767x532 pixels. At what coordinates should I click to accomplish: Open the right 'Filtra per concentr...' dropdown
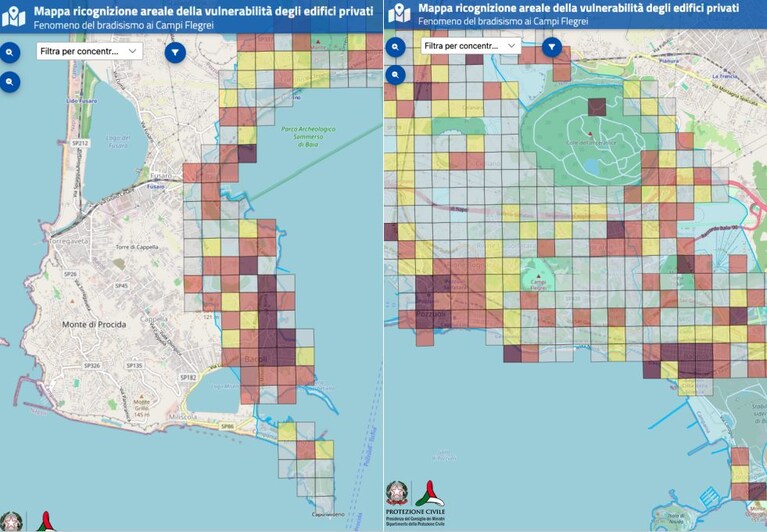[x=471, y=46]
